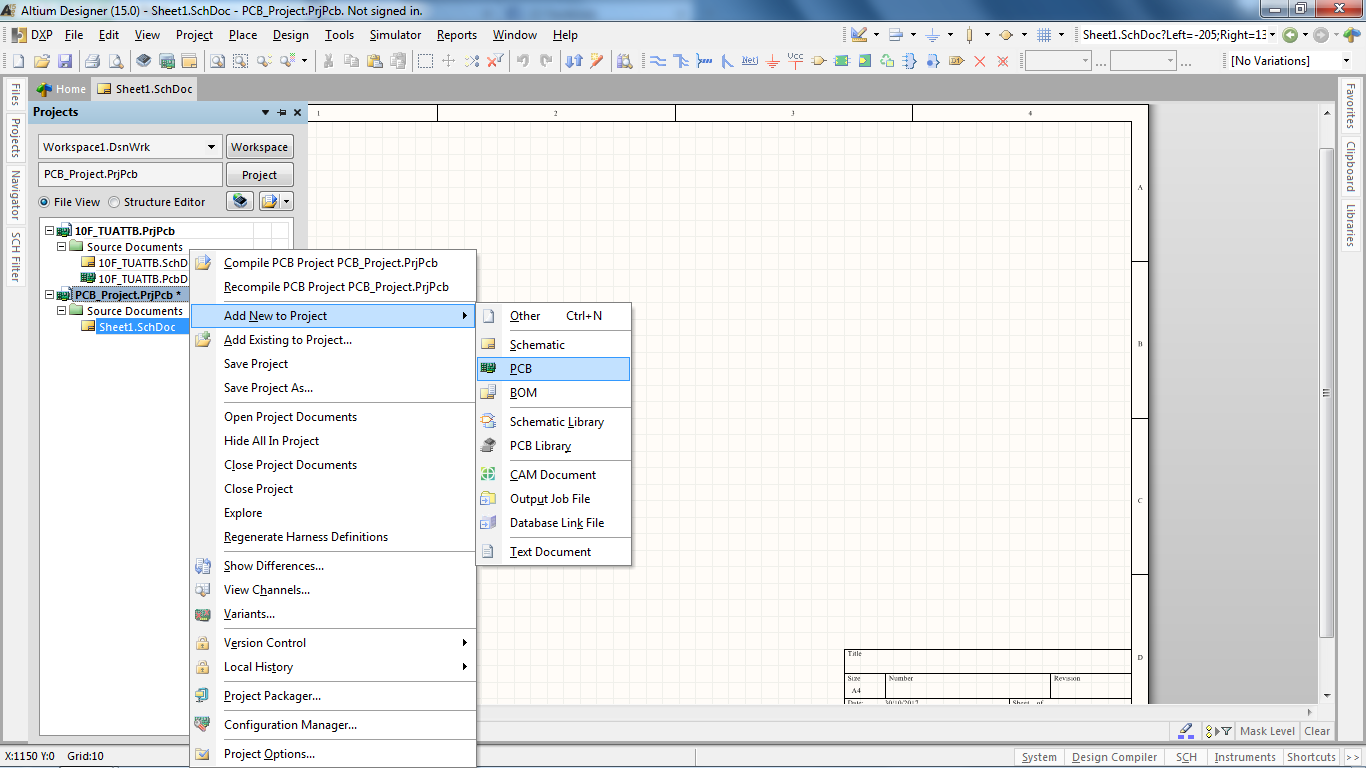The height and width of the screenshot is (768, 1366).
Task: Click the print toolbar icon
Action: pyautogui.click(x=92, y=61)
